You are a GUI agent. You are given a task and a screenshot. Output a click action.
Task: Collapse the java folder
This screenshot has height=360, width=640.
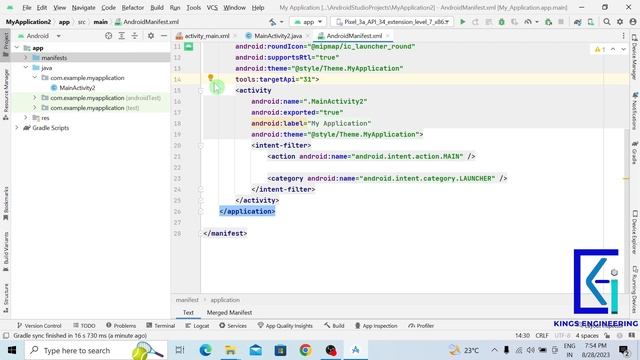point(26,67)
